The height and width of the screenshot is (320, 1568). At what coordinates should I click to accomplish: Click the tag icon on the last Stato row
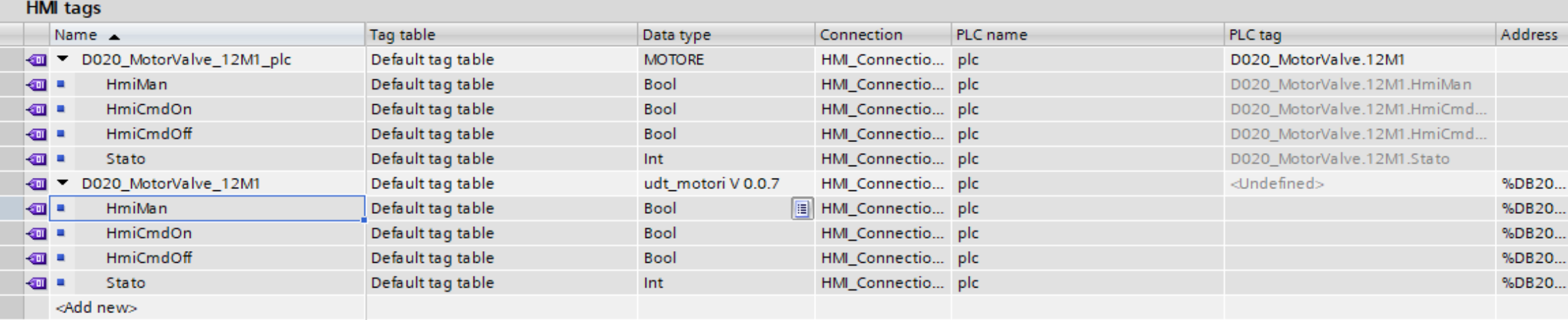pyautogui.click(x=36, y=283)
